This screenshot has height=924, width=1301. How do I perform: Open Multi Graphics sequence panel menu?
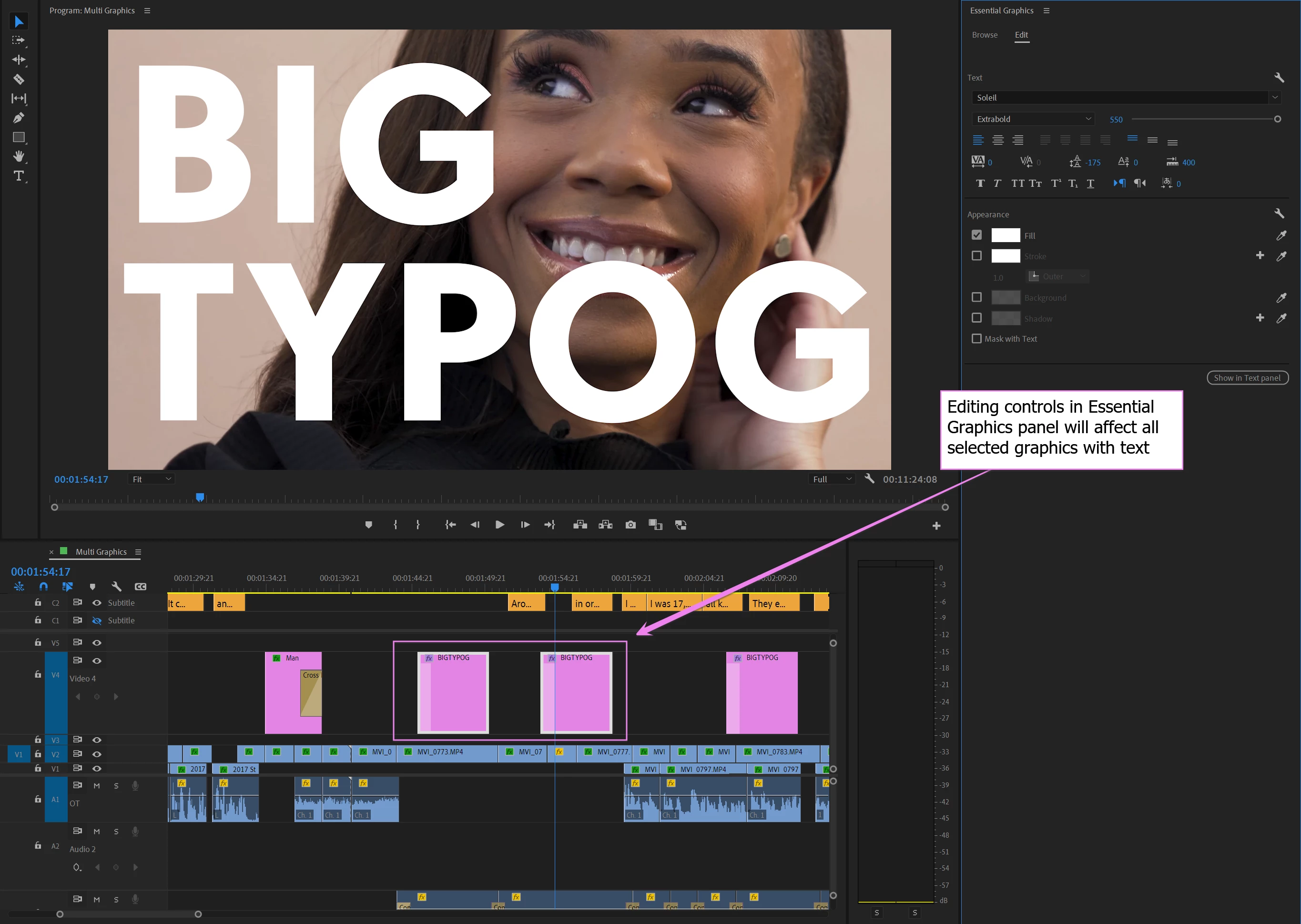pos(138,552)
